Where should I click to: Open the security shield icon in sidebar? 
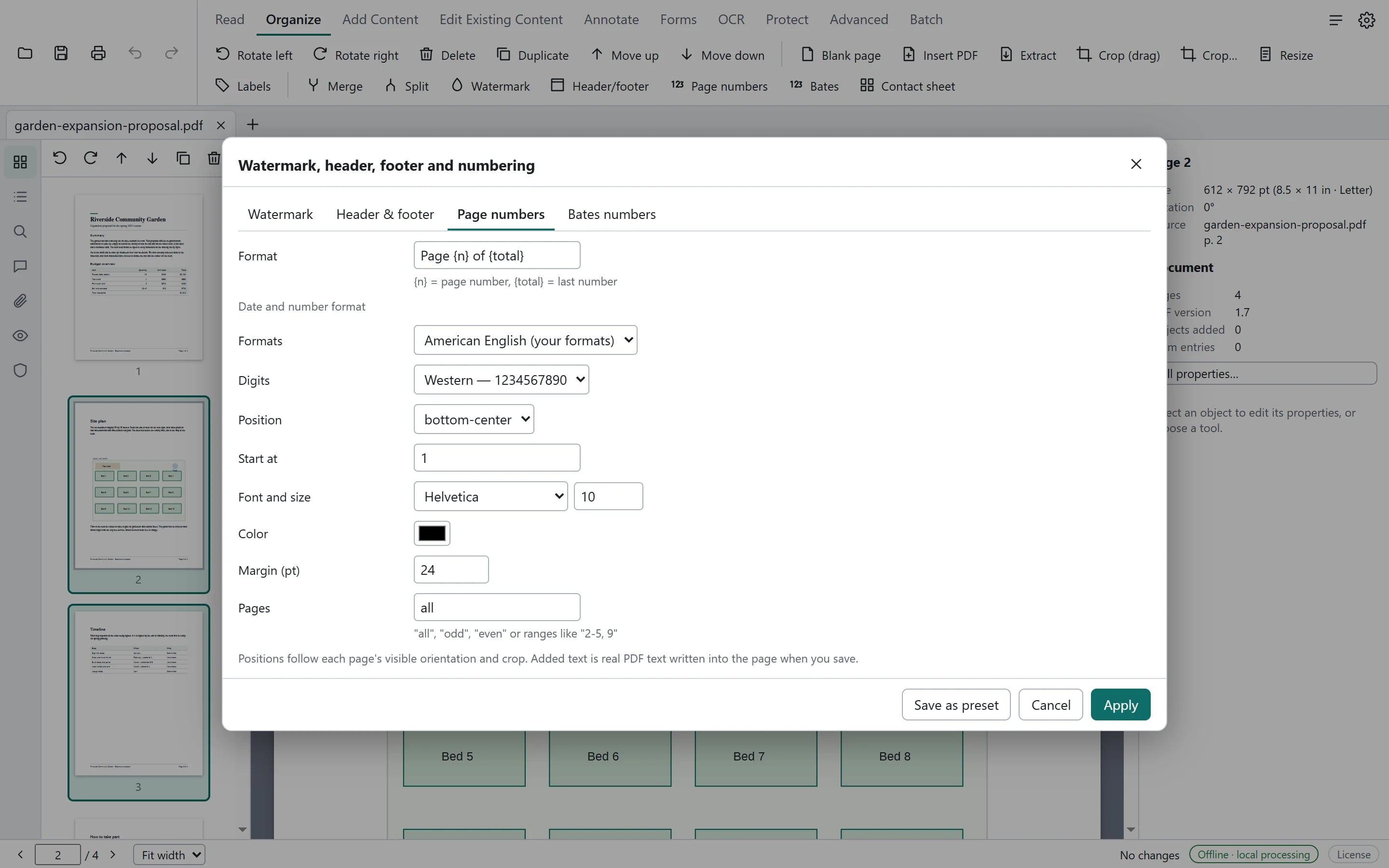pos(20,370)
